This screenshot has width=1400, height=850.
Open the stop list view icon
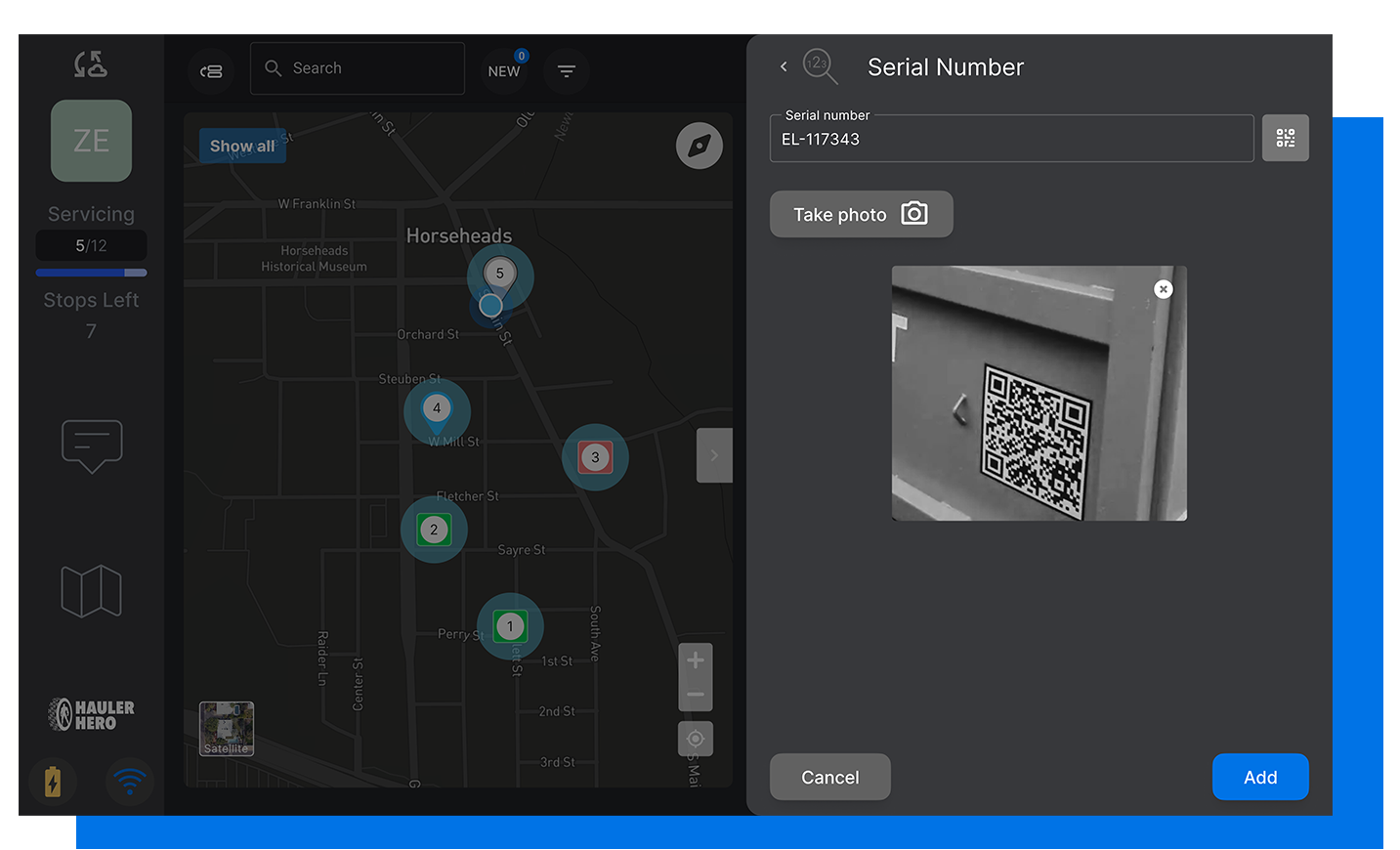tap(211, 70)
